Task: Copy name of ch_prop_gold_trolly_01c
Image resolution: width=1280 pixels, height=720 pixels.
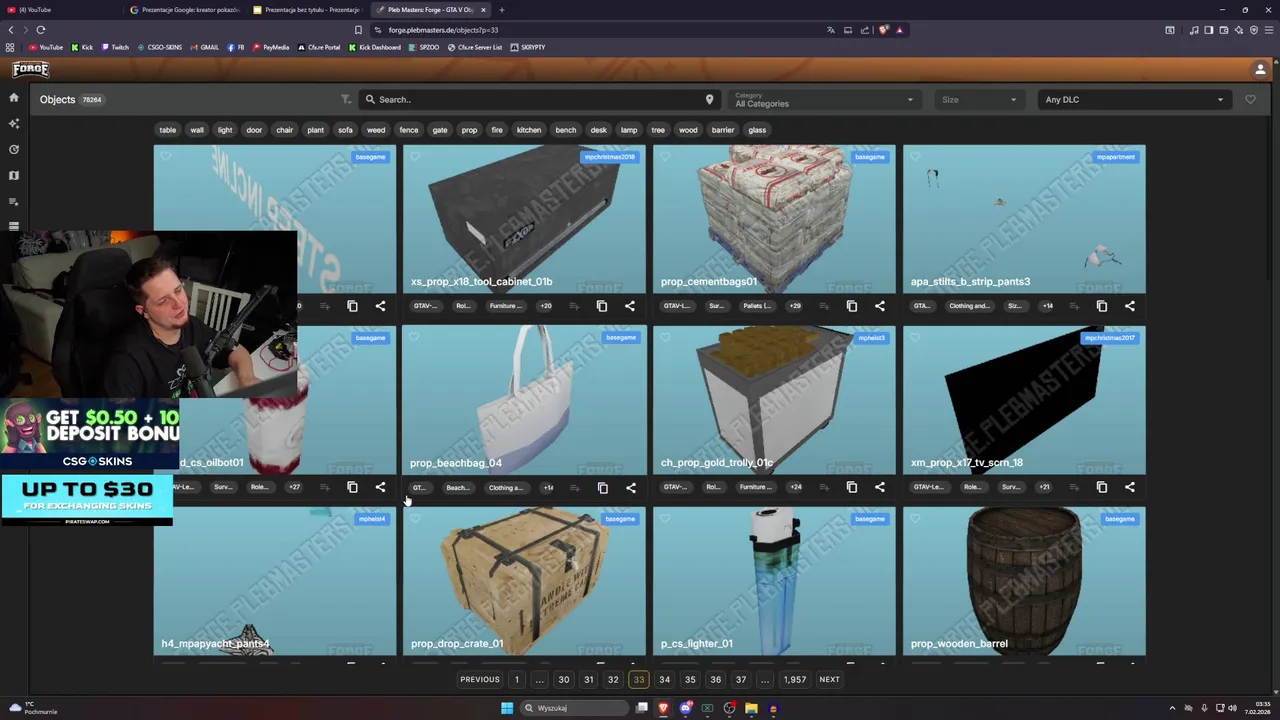Action: (x=852, y=487)
